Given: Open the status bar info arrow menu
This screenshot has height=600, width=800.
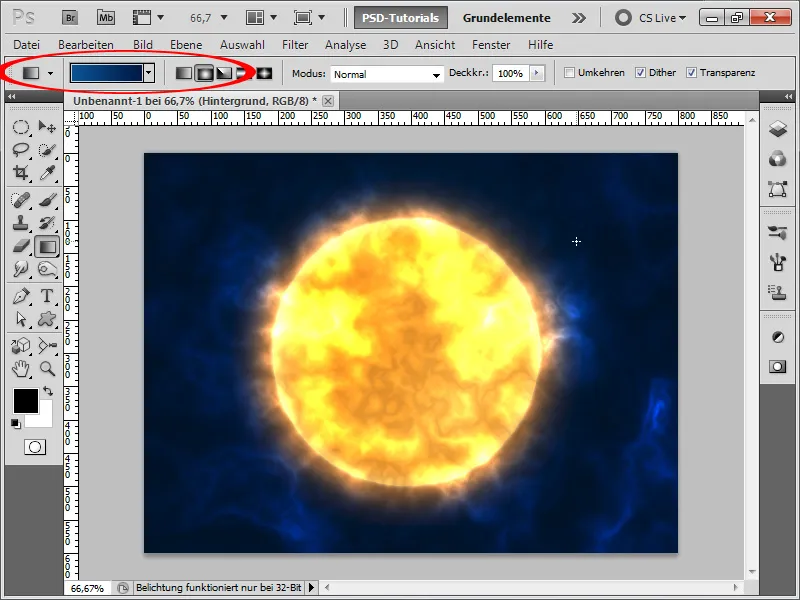Looking at the screenshot, I should pos(311,588).
